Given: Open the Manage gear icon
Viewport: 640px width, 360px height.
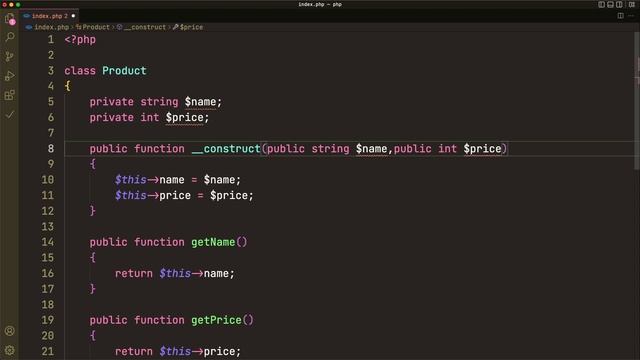Looking at the screenshot, I should 9,350.
